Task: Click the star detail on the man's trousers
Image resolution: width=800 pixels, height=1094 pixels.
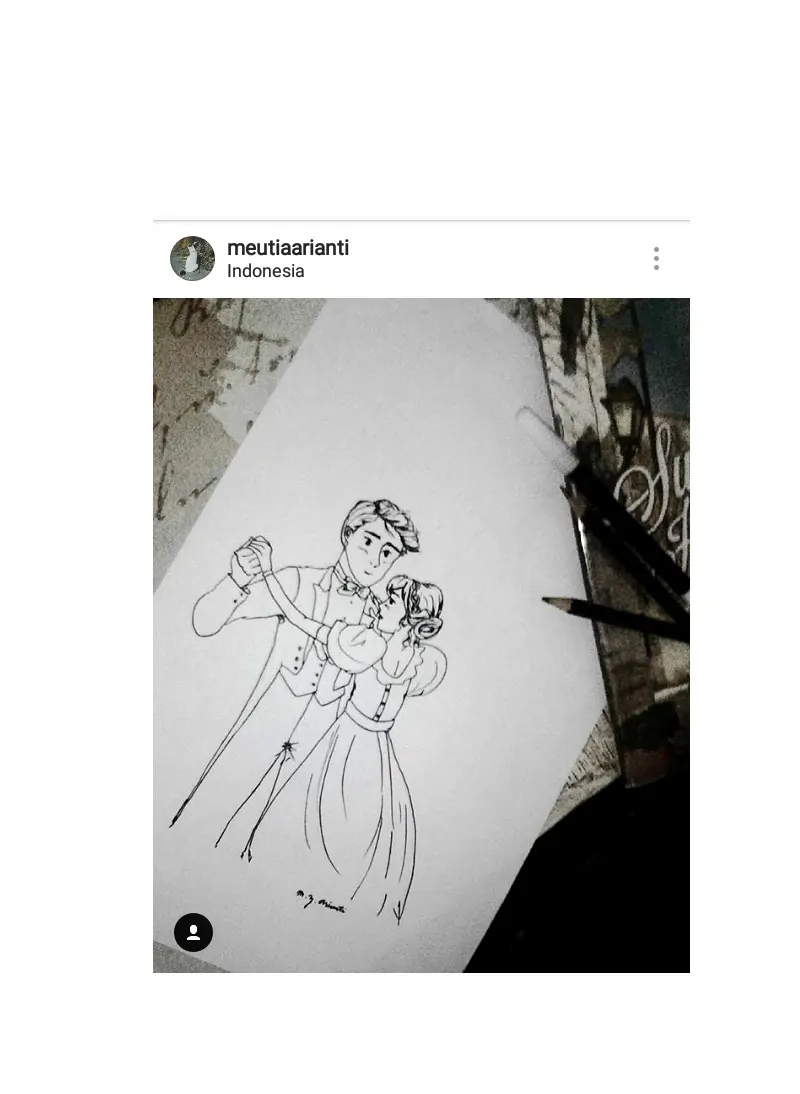Action: point(287,747)
